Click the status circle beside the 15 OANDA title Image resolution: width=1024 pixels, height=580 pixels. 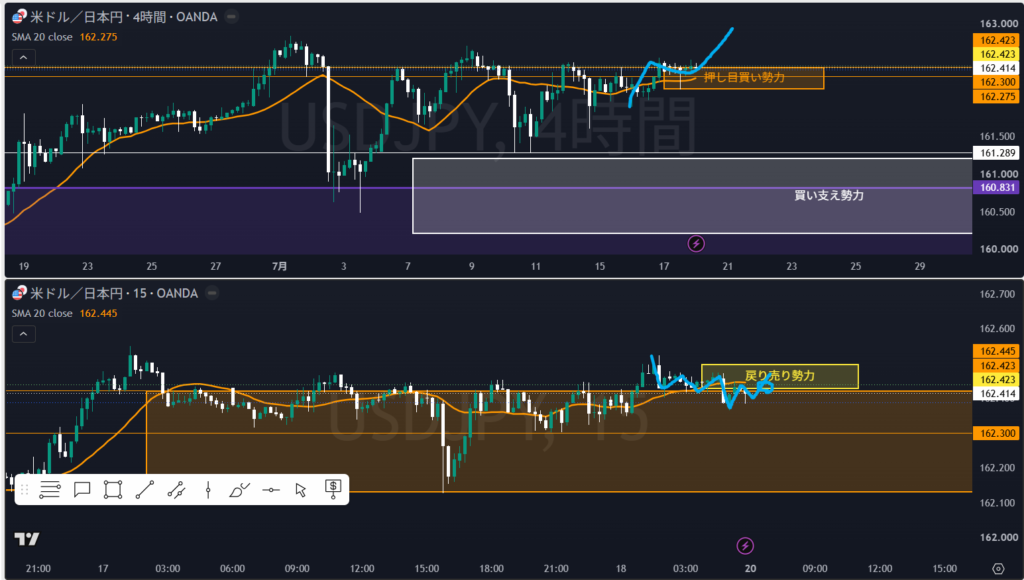pos(212,293)
